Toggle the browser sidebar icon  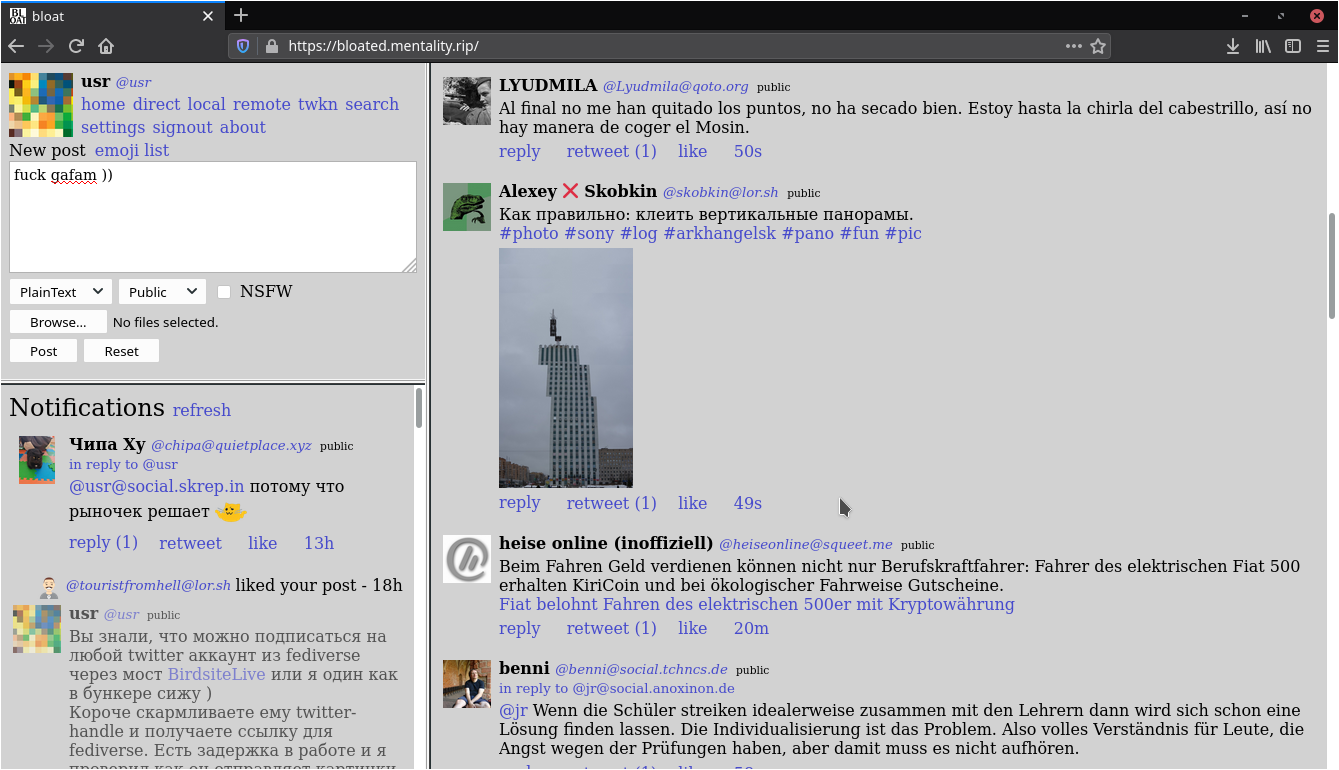[1293, 46]
